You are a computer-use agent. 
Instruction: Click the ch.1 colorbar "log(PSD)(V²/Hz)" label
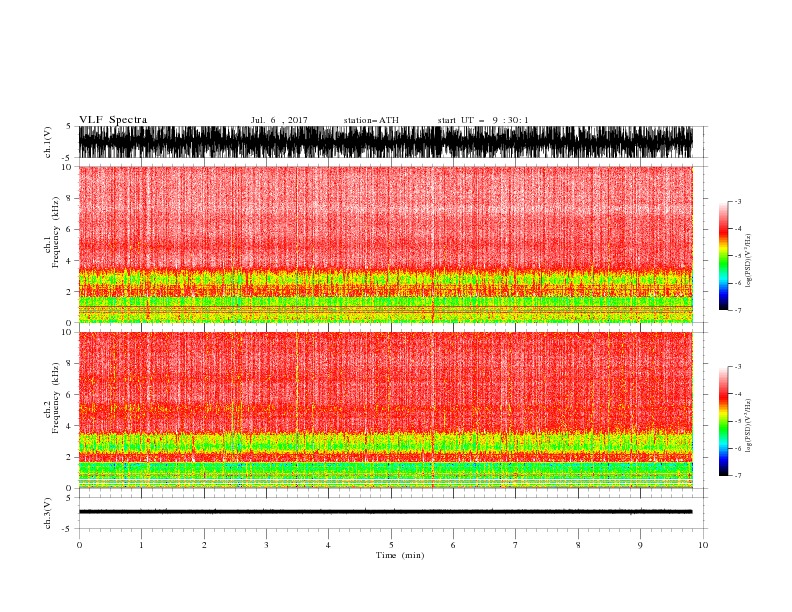tap(749, 261)
